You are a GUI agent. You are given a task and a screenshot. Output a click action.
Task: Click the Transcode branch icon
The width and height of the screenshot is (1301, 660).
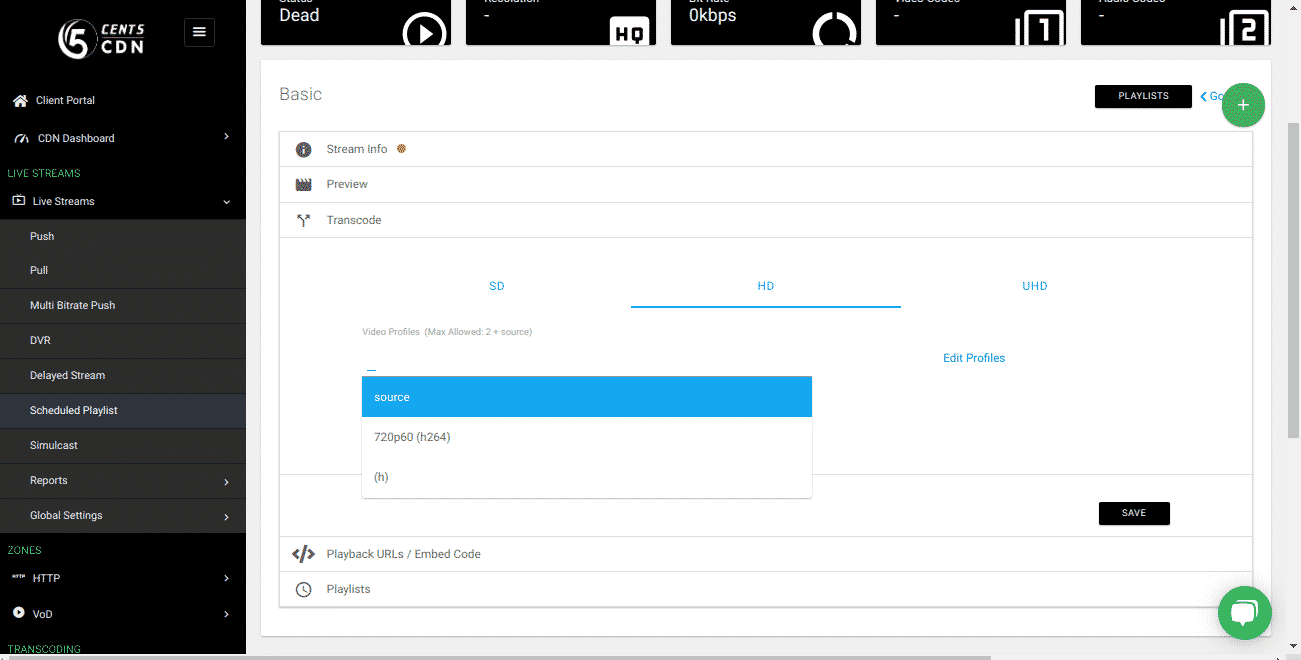pyautogui.click(x=304, y=220)
